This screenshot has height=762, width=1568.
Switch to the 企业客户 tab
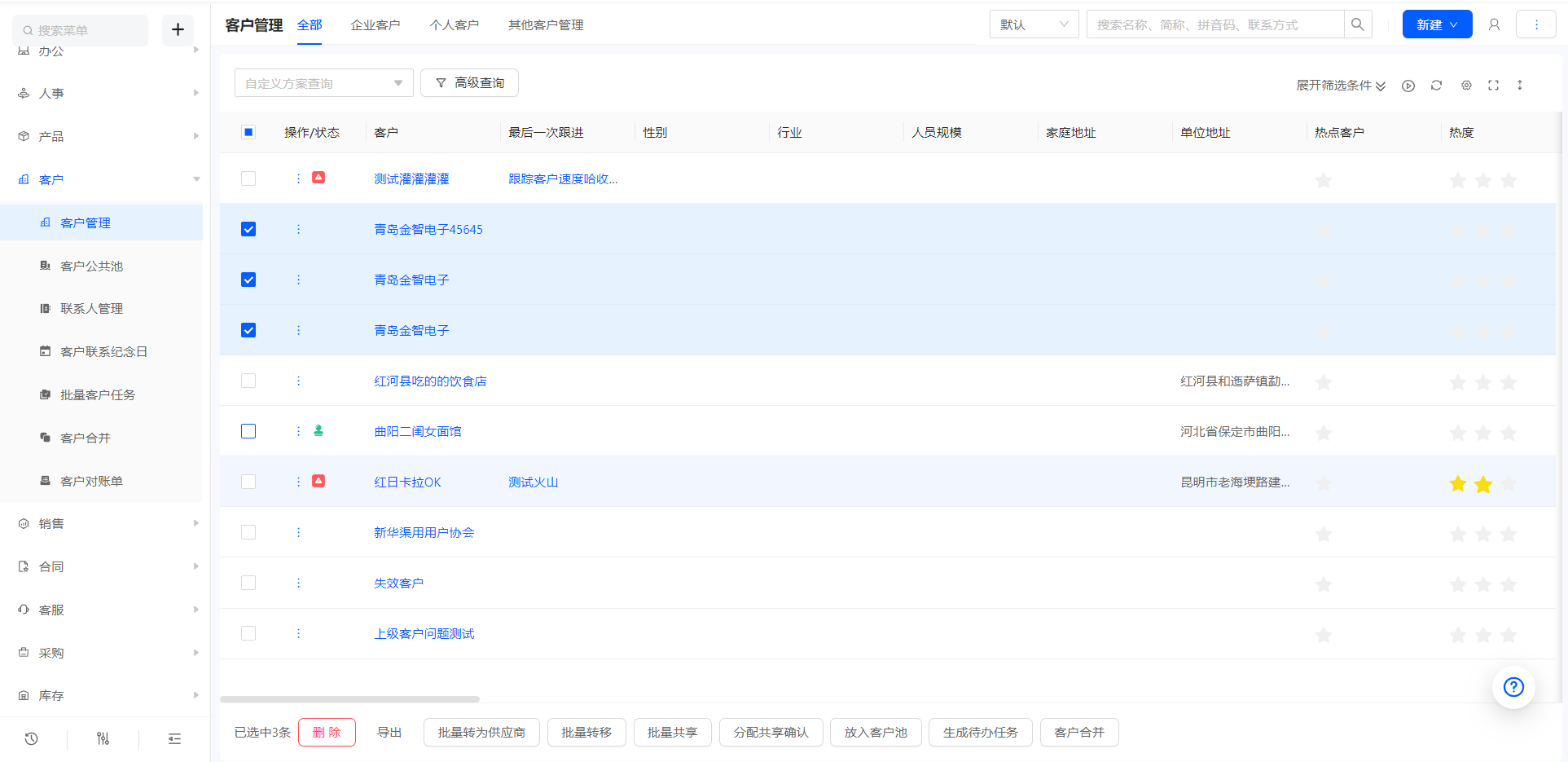[x=376, y=25]
